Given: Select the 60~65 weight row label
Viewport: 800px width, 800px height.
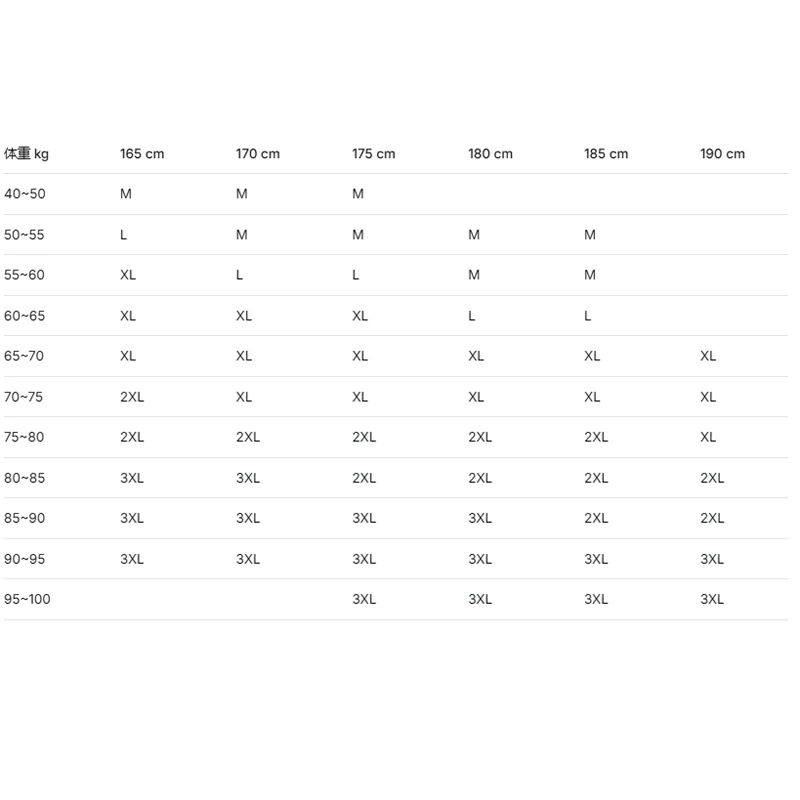Looking at the screenshot, I should point(25,316).
